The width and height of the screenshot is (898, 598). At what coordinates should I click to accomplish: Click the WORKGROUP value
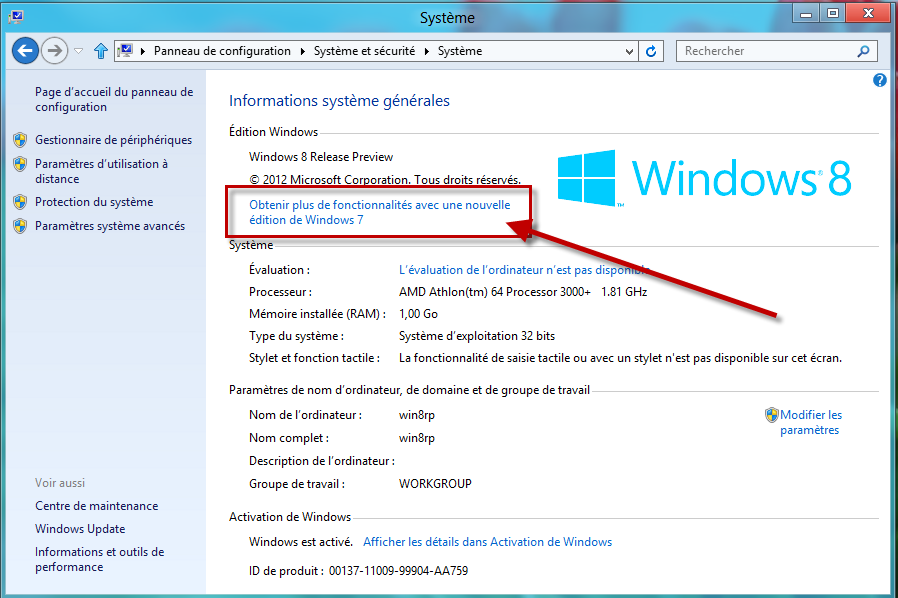(435, 484)
